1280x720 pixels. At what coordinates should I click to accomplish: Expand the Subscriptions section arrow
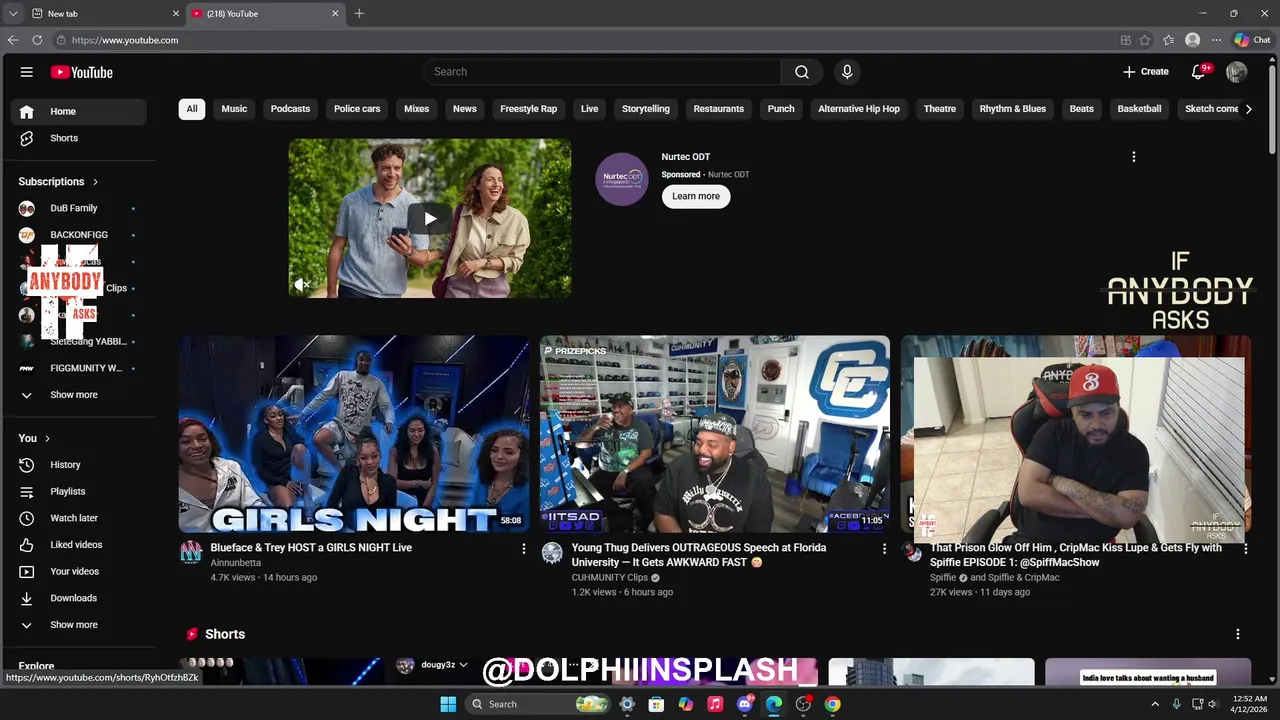[x=96, y=182]
